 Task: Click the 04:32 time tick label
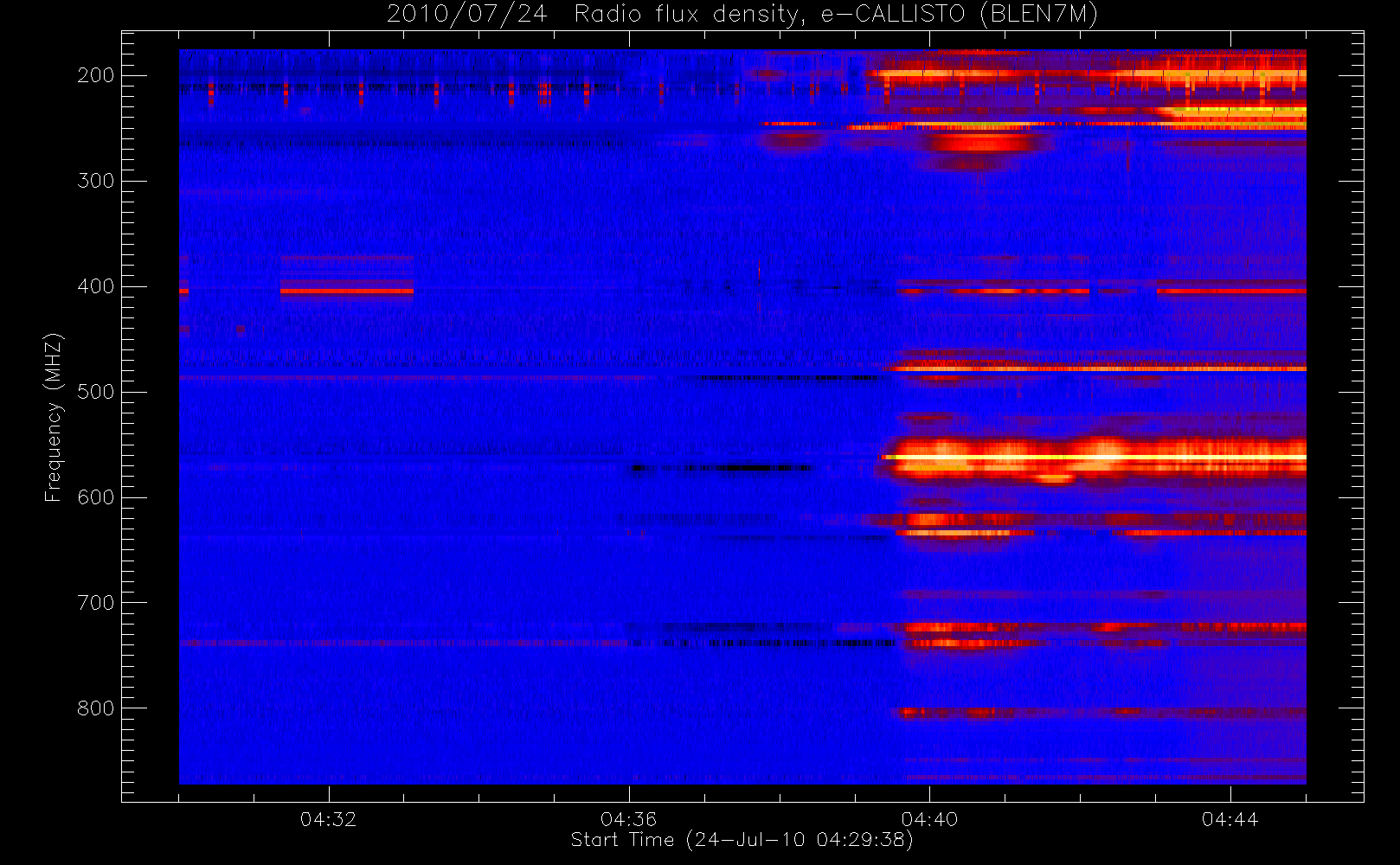[328, 819]
